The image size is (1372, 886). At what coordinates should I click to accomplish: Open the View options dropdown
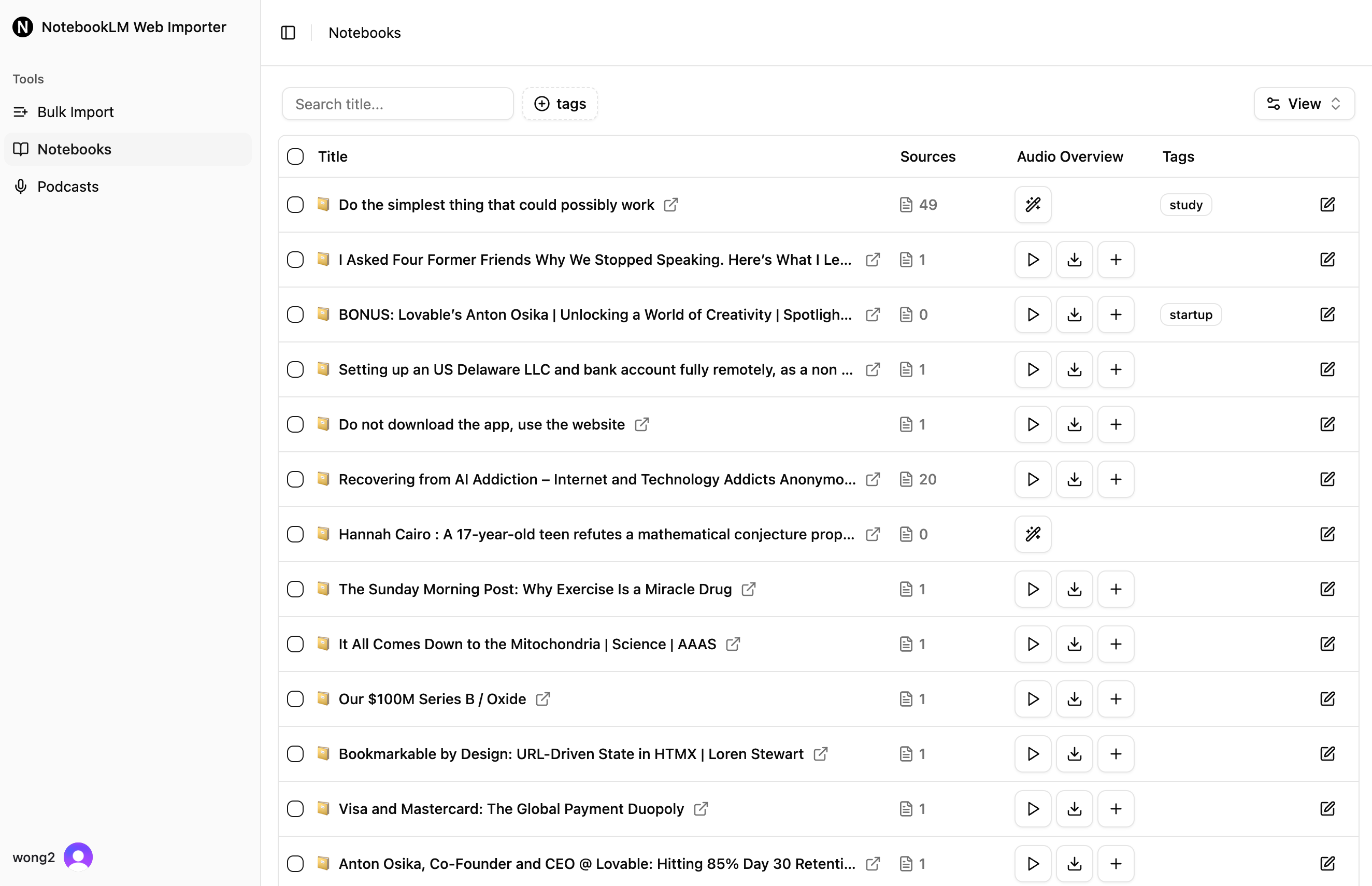pos(1304,104)
